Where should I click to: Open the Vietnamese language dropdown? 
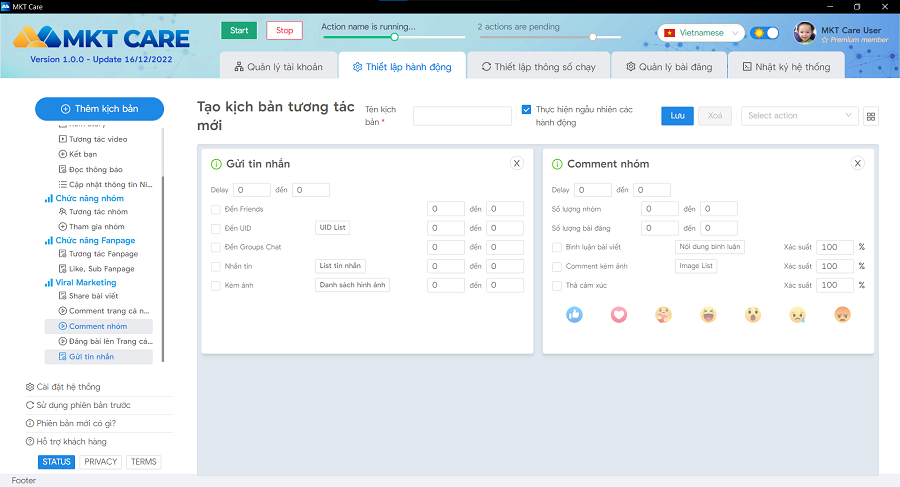(x=701, y=33)
